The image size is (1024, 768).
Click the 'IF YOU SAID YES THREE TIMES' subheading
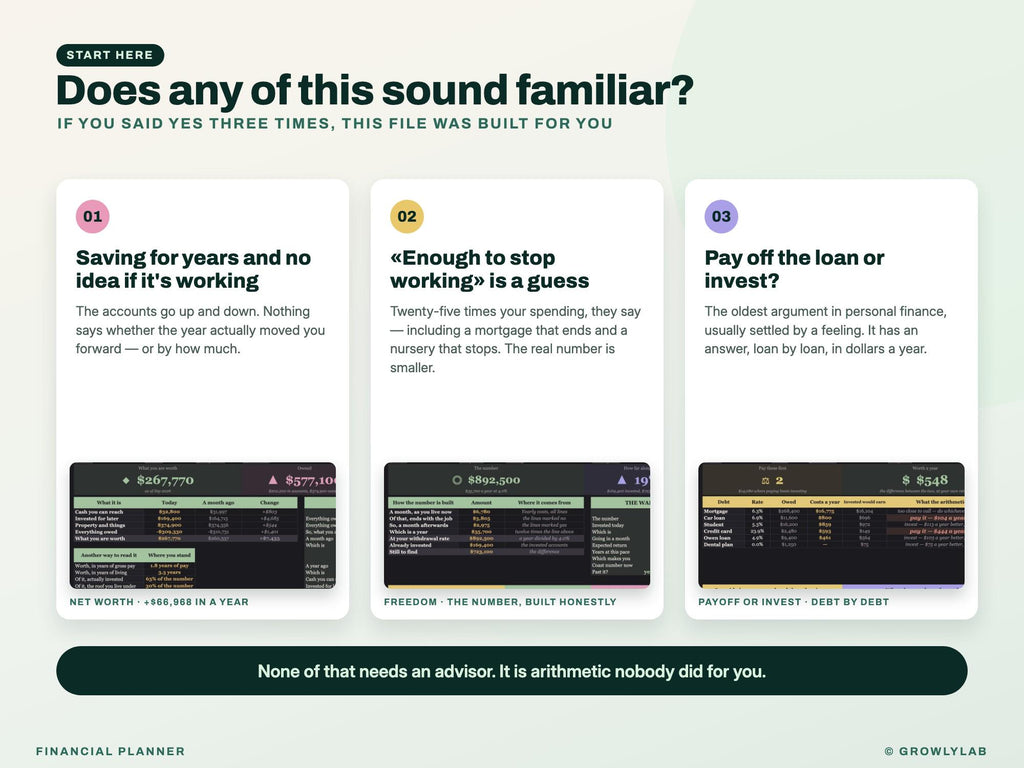335,123
